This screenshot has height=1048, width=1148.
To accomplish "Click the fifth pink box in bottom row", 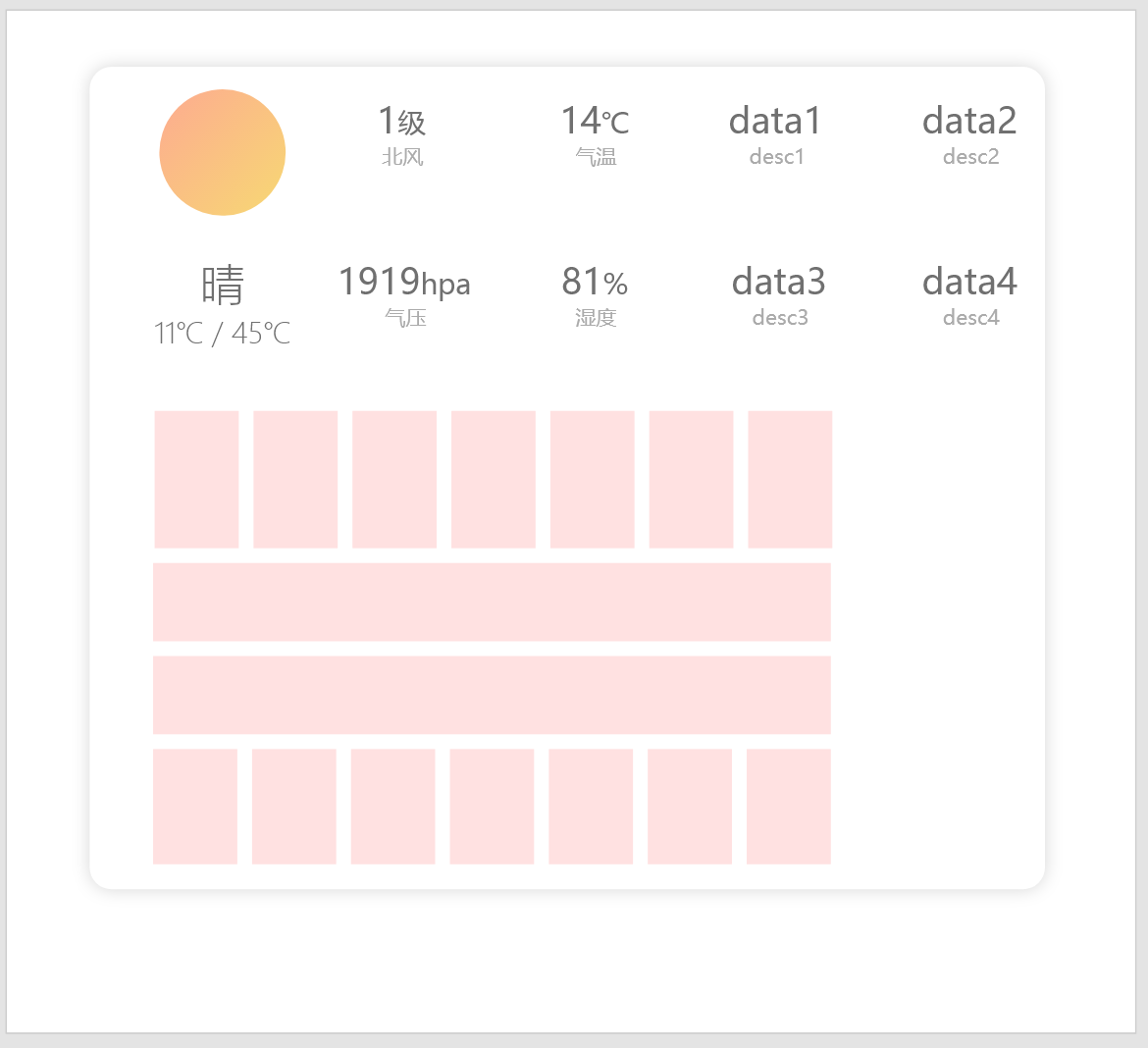I will click(591, 807).
